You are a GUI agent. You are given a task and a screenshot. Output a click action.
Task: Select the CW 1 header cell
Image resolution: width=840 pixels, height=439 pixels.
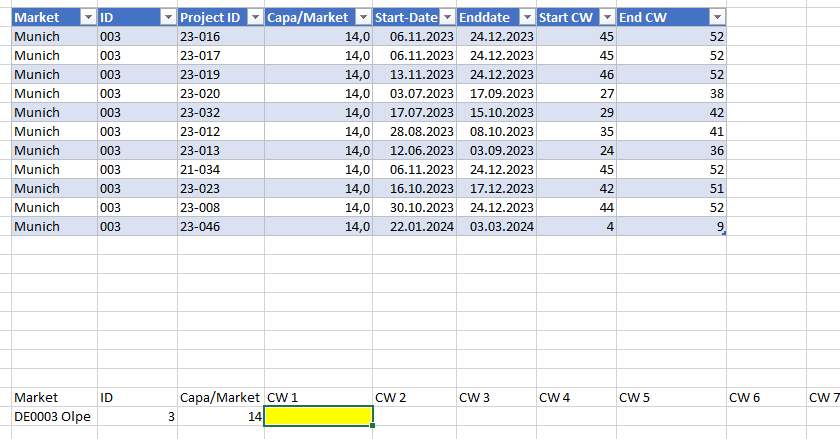319,397
